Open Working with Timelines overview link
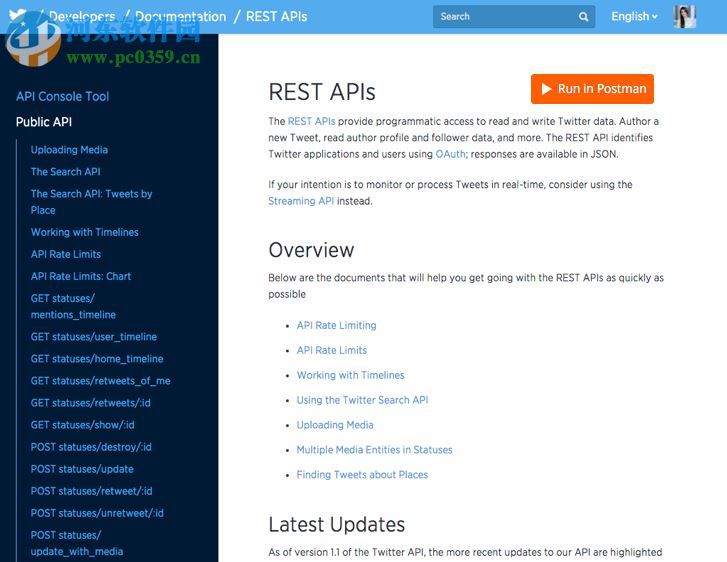727x562 pixels. (351, 375)
